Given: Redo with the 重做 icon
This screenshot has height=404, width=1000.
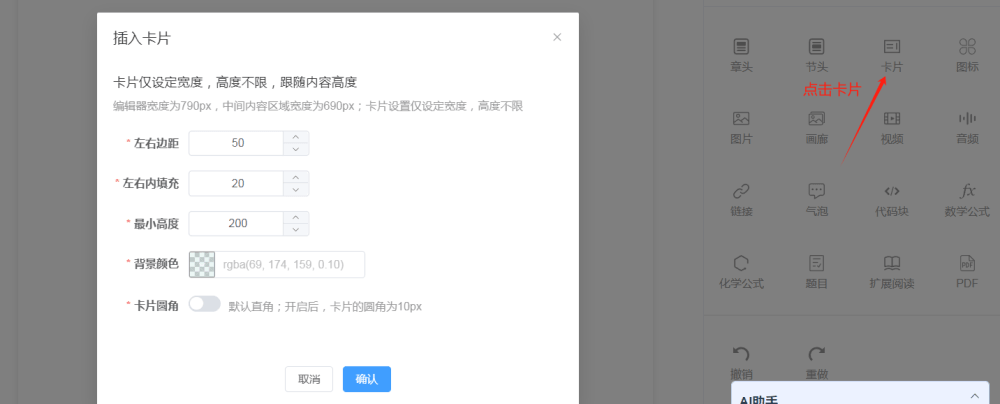Looking at the screenshot, I should click(816, 354).
